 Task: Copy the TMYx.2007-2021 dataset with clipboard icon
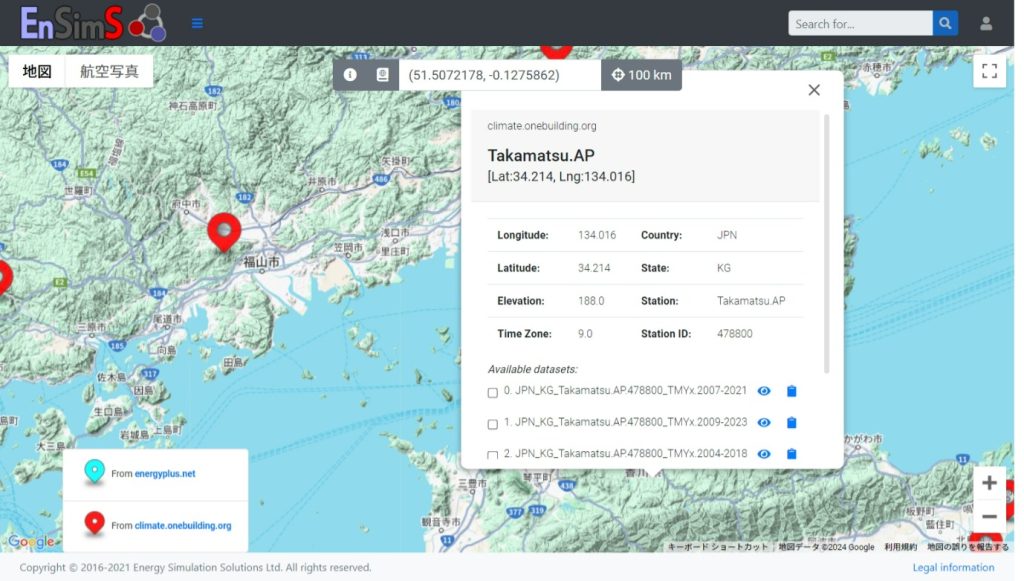click(x=791, y=391)
